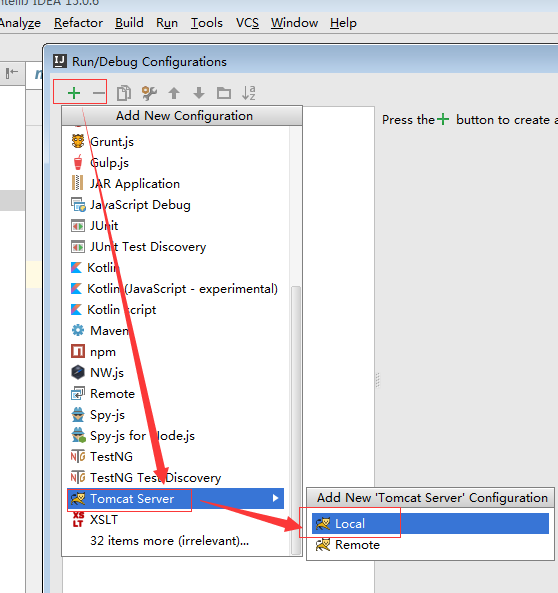The image size is (558, 593).
Task: Expand Tomcat Server submenu arrow
Action: [275, 498]
